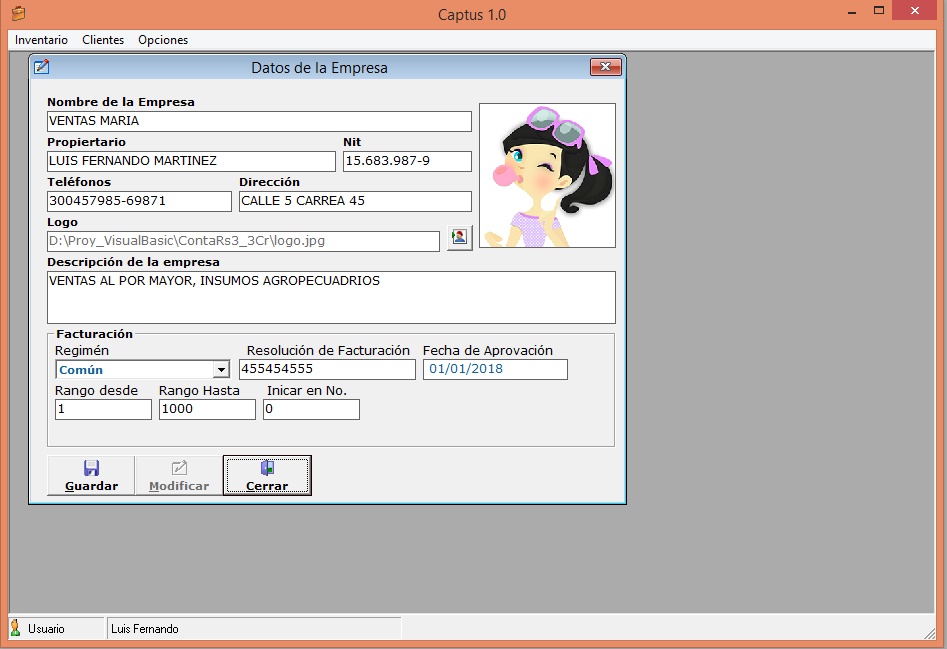Viewport: 947px width, 649px height.
Task: Click the Dirección text field
Action: (x=355, y=201)
